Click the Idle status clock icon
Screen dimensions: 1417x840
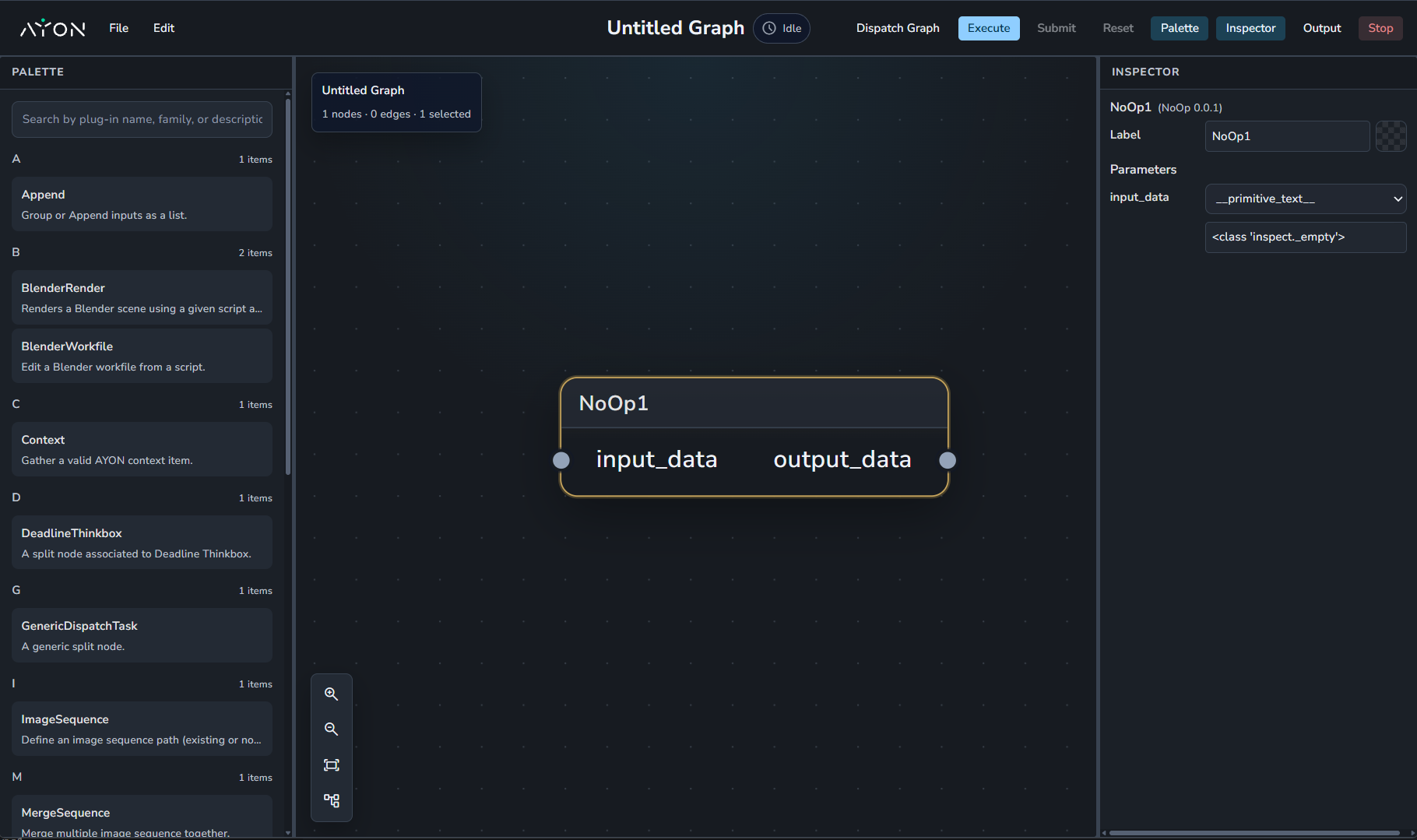(x=769, y=28)
